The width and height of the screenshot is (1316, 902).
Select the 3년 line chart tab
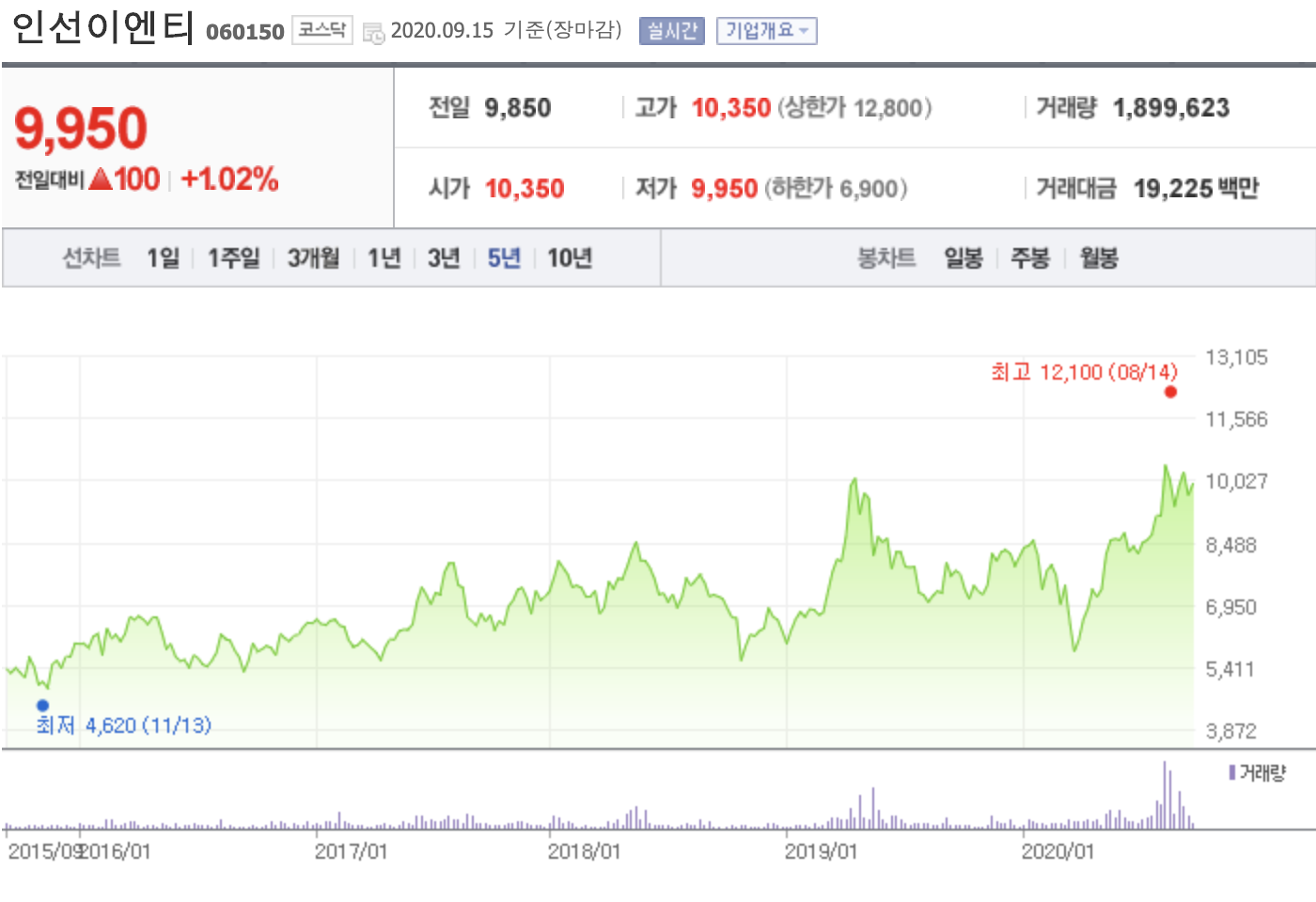pyautogui.click(x=444, y=257)
